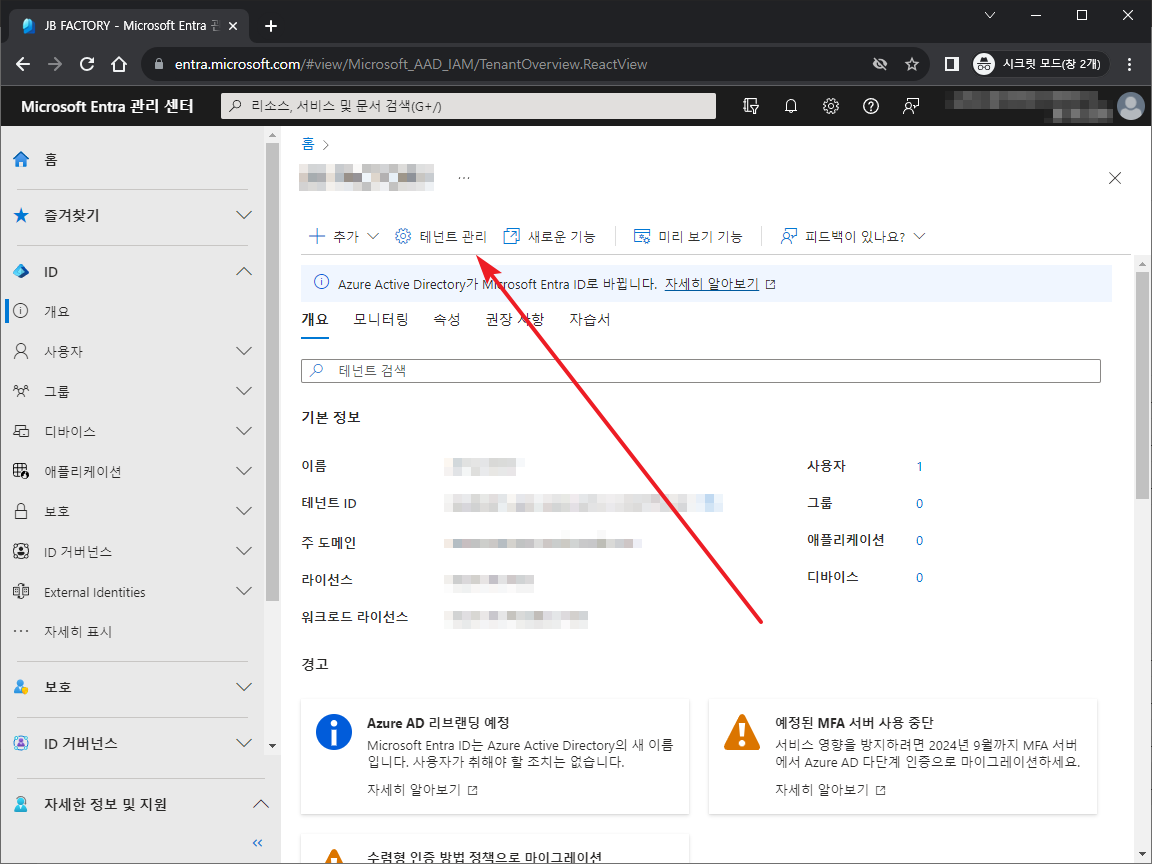Screen dimensions: 1152x864
Task: Open the Chrome side panel icon
Action: point(951,64)
